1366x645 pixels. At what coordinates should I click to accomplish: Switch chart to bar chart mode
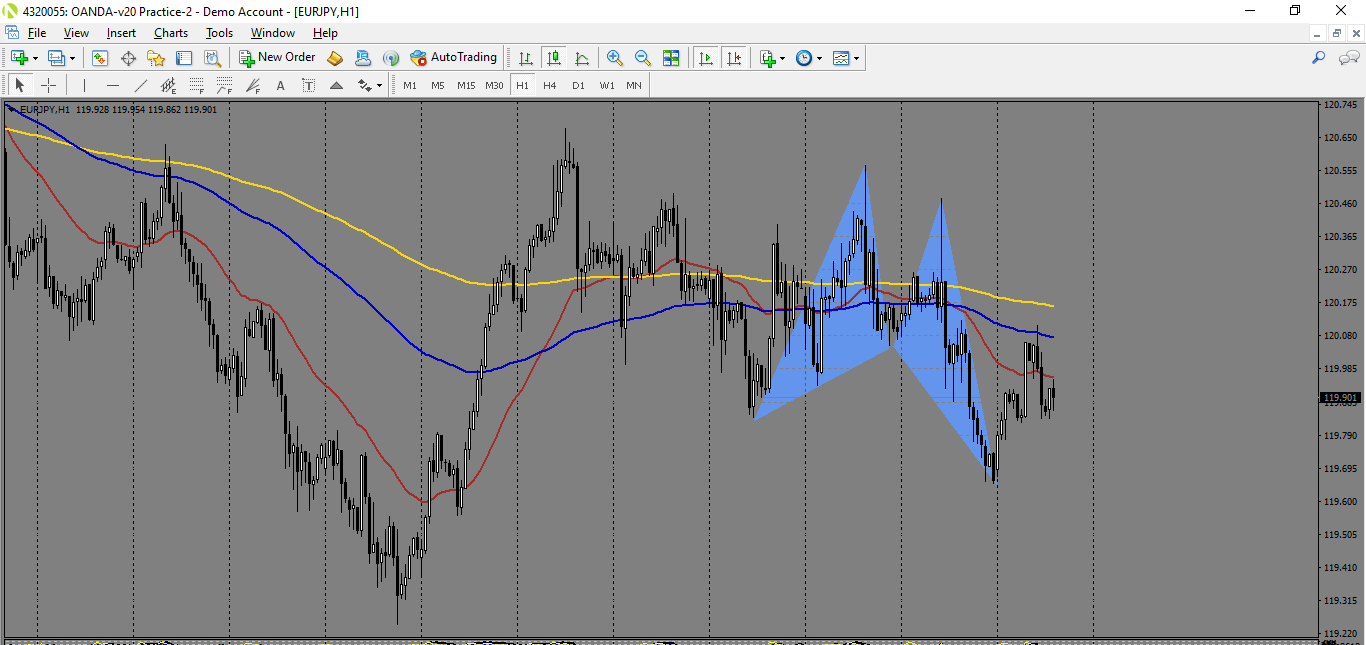[525, 58]
